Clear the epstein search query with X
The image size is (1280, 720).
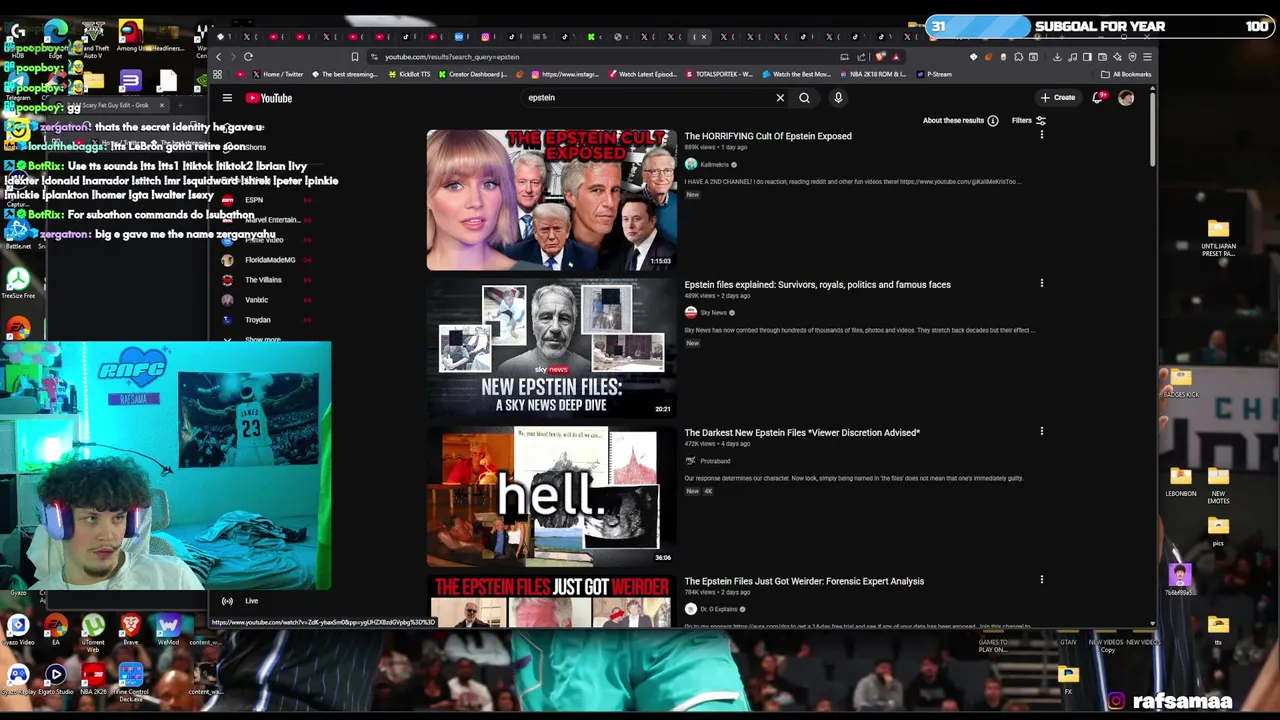pyautogui.click(x=780, y=98)
